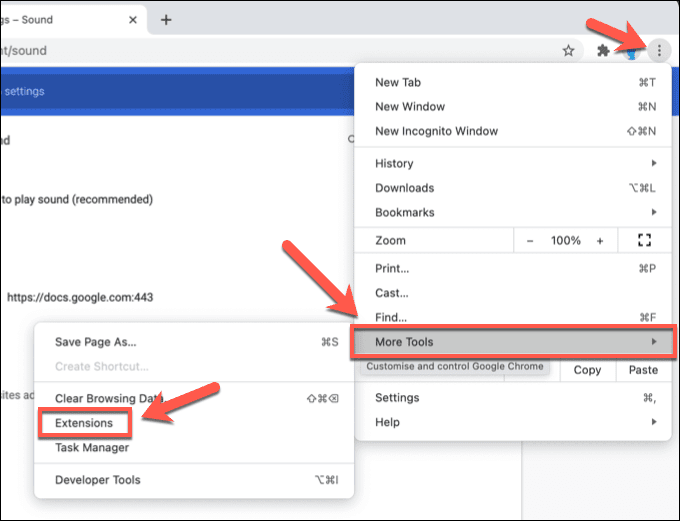Enter fullscreen using the zoom fullscreen icon
This screenshot has height=521, width=680.
pos(644,241)
